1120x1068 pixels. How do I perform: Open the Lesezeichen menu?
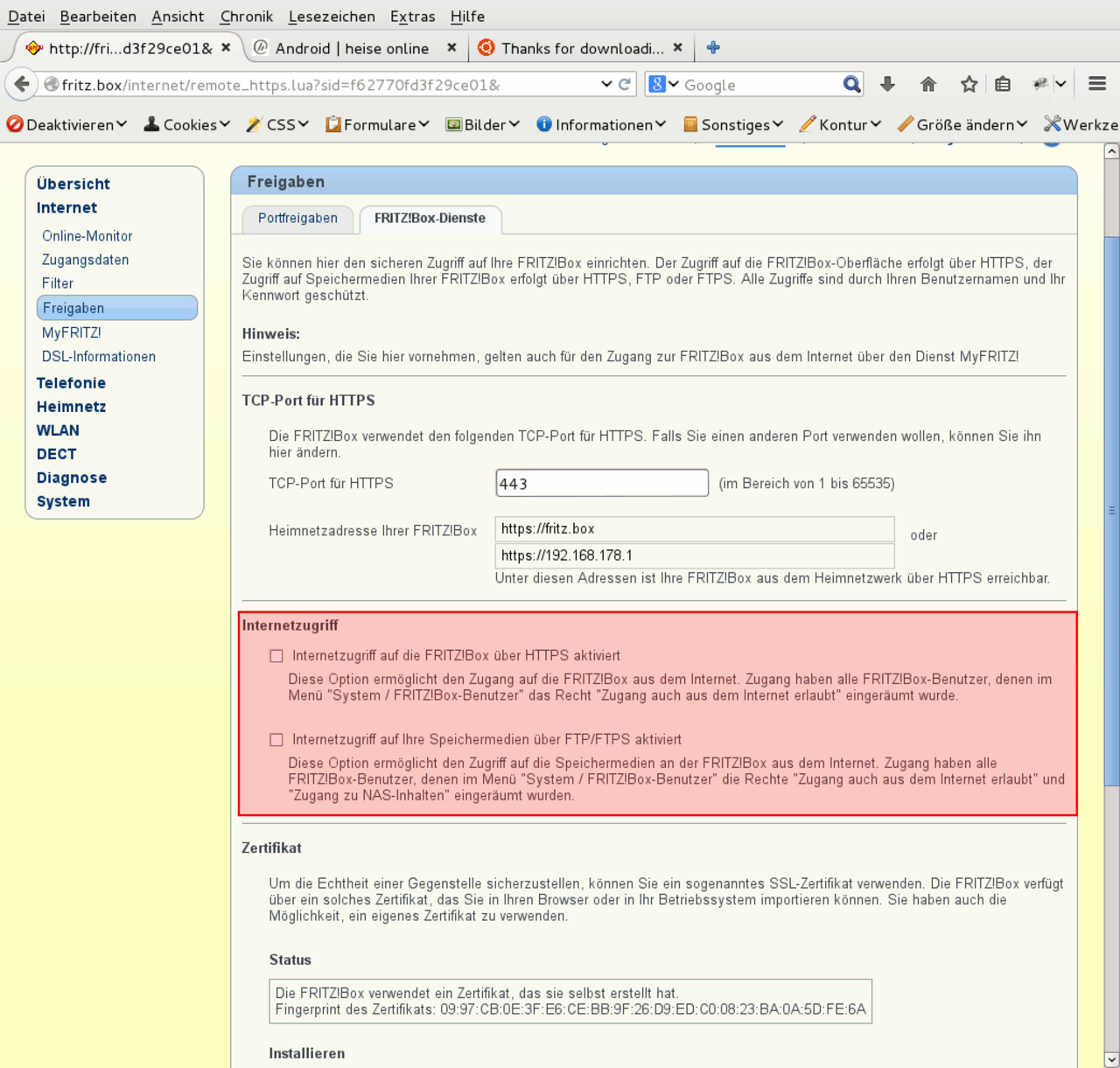click(x=332, y=16)
